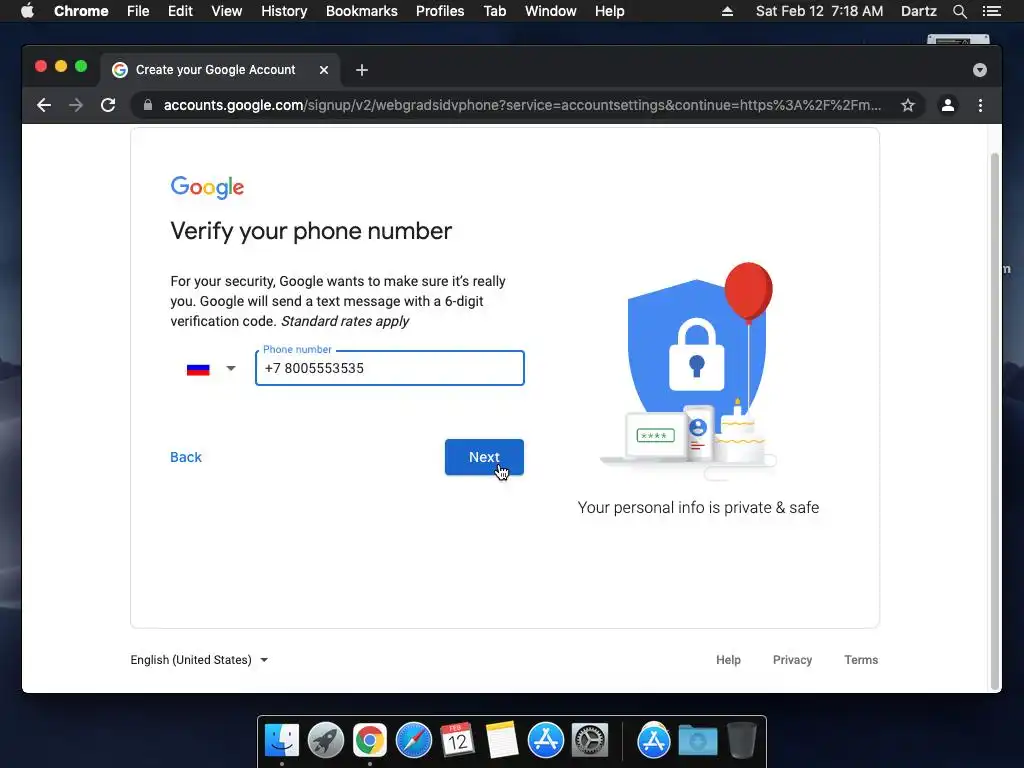Screen dimensions: 1024x768
Task: Open Finder from the Dock
Action: [282, 741]
